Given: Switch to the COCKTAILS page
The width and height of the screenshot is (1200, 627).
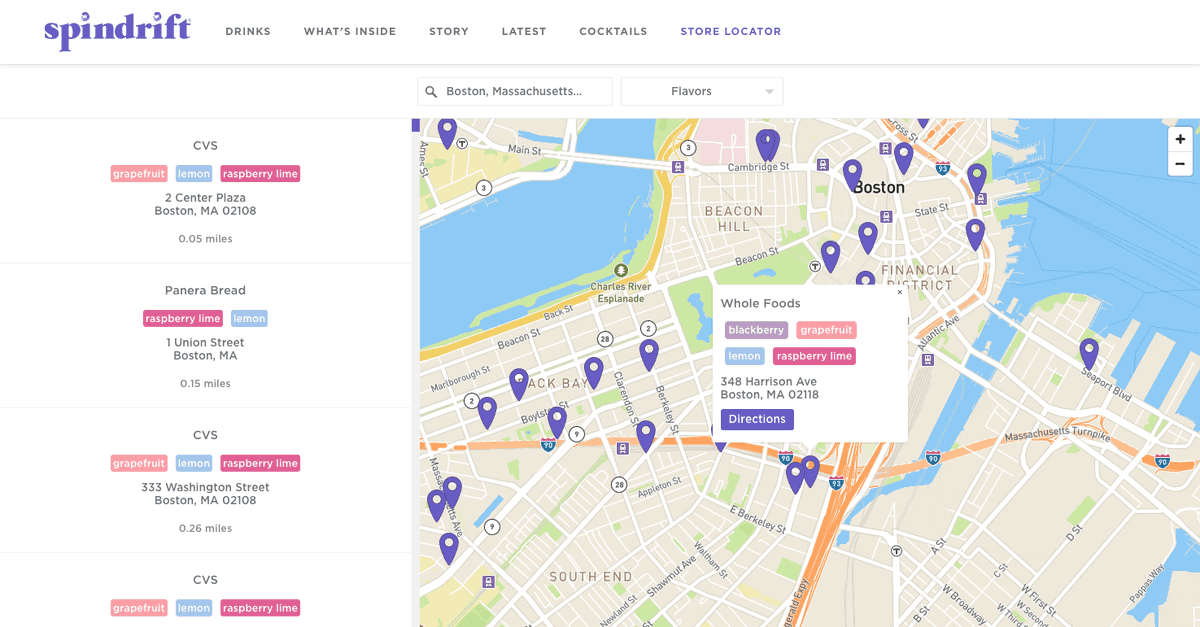Looking at the screenshot, I should tap(613, 31).
